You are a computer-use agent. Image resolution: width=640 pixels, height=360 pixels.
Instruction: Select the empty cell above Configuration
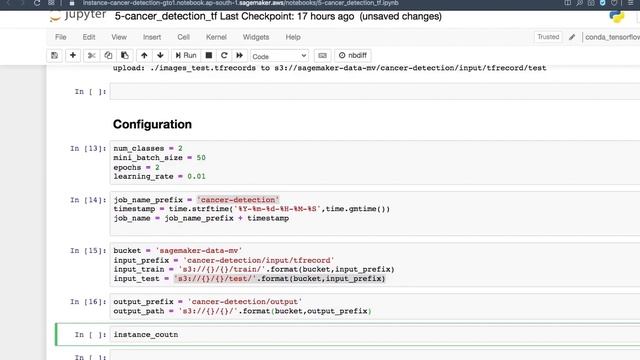coord(375,91)
